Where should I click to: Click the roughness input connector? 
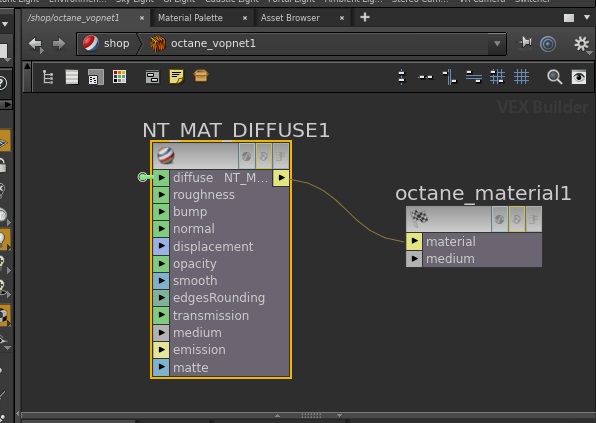point(161,195)
